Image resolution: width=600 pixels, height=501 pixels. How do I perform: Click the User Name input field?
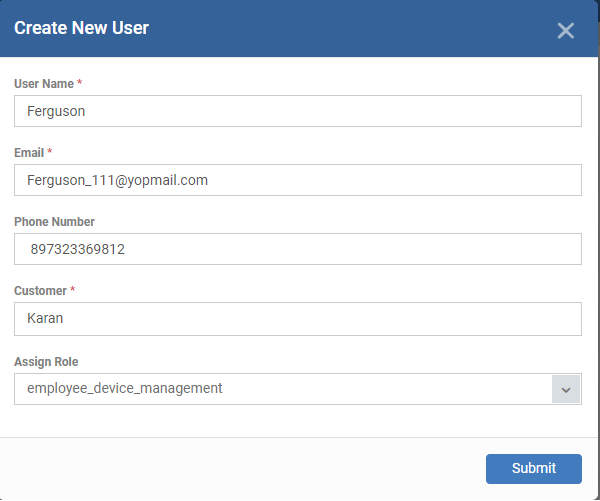[298, 111]
